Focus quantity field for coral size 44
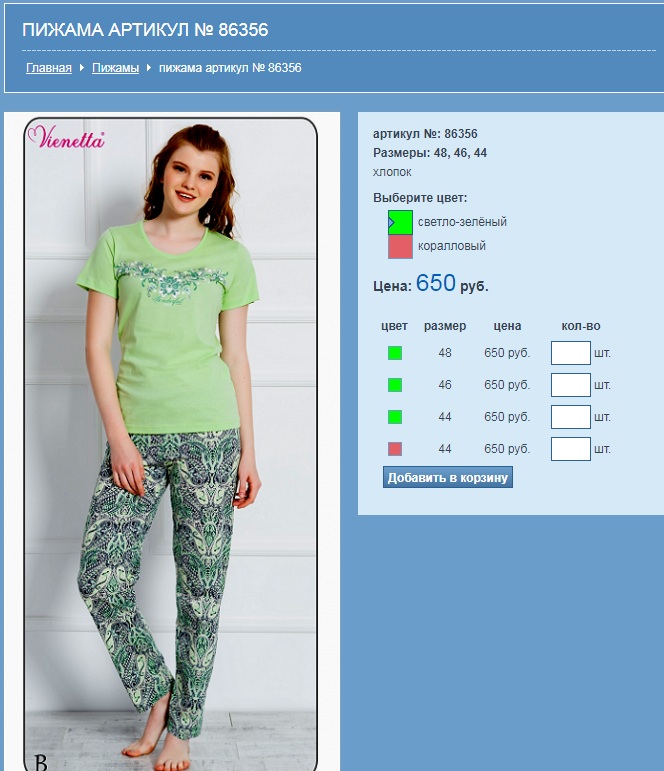Image resolution: width=664 pixels, height=771 pixels. pyautogui.click(x=571, y=449)
